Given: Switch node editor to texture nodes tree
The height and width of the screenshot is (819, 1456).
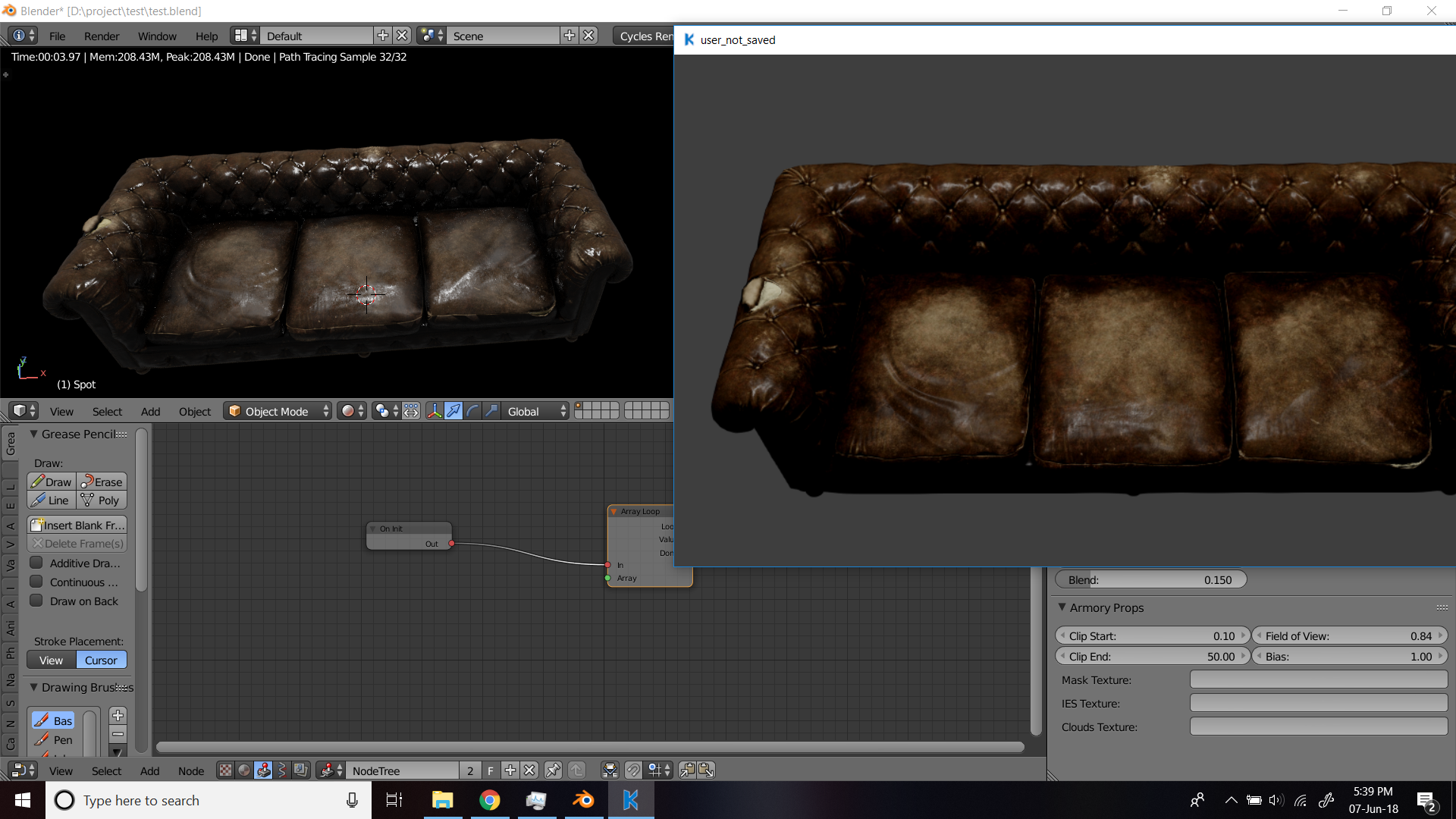Looking at the screenshot, I should (225, 770).
